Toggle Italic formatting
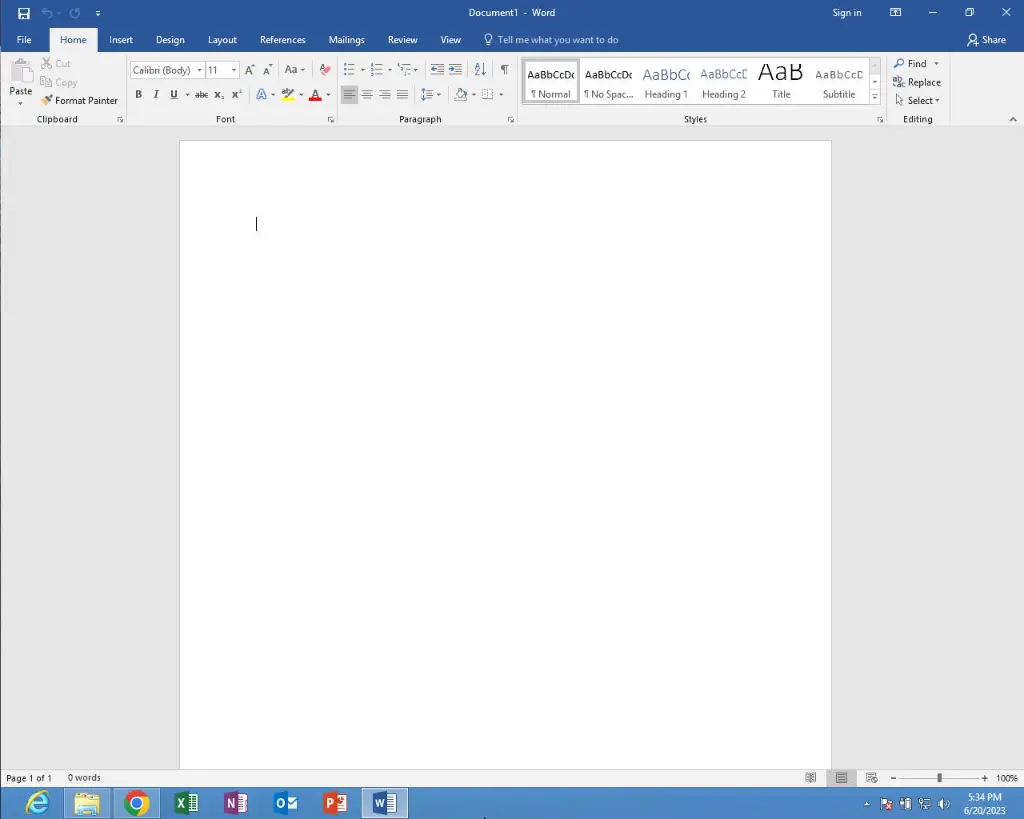This screenshot has width=1024, height=819. pos(156,95)
